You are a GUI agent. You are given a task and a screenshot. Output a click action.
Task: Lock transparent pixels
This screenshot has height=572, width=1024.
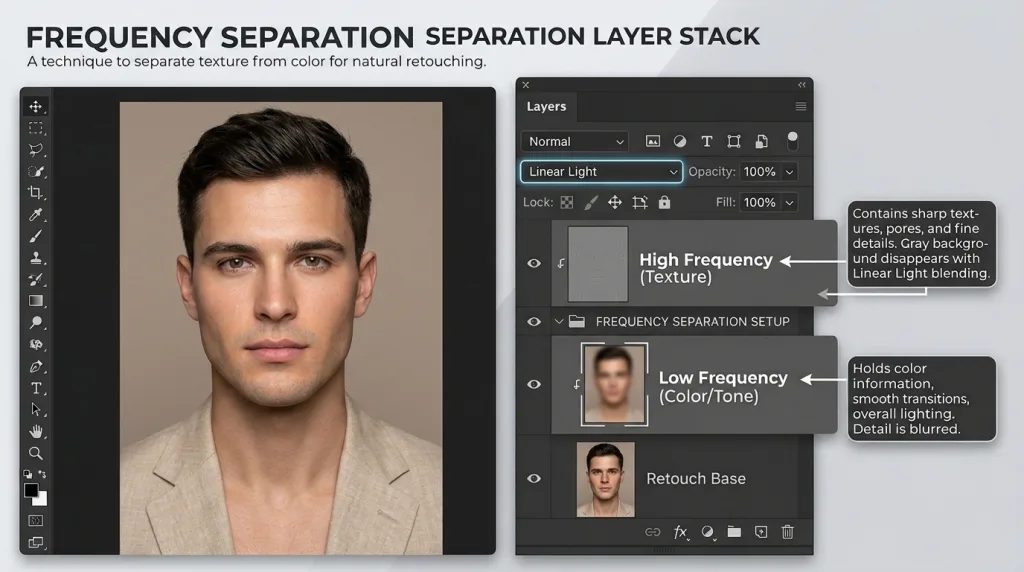[567, 202]
